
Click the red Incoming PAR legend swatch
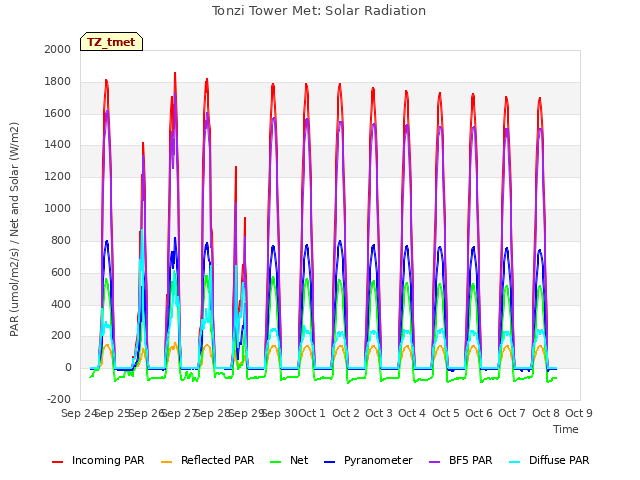coord(58,462)
